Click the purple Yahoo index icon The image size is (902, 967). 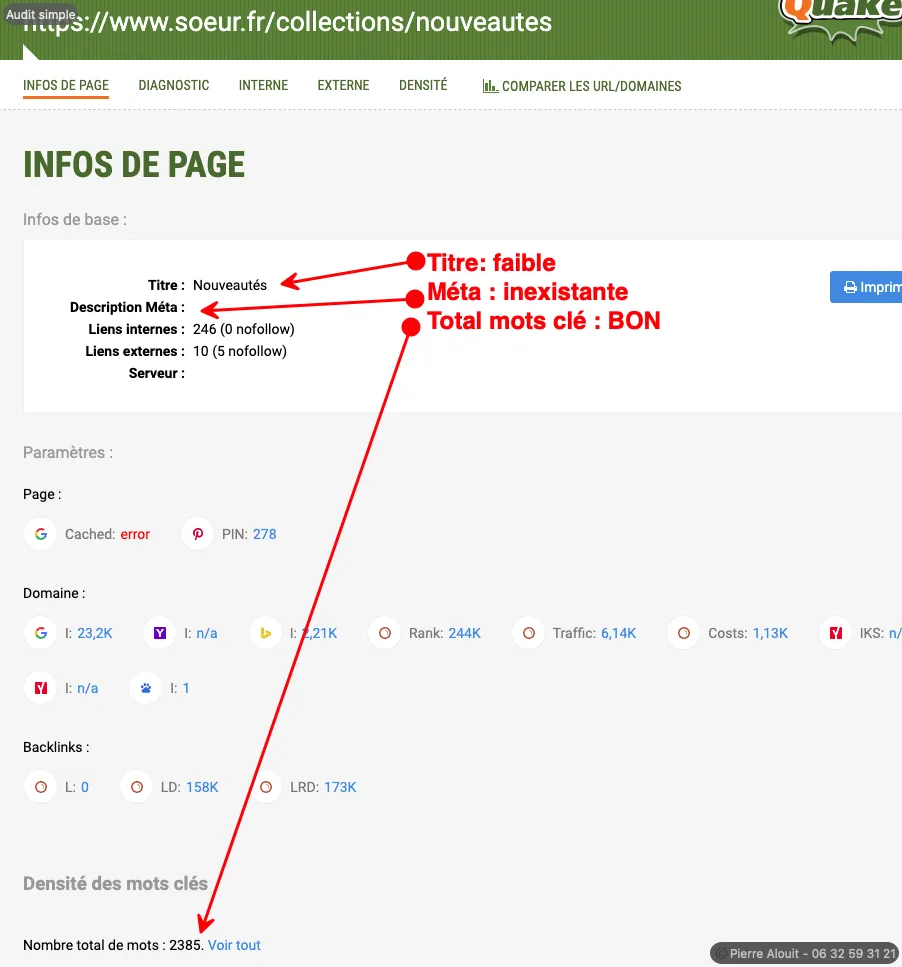tap(160, 633)
